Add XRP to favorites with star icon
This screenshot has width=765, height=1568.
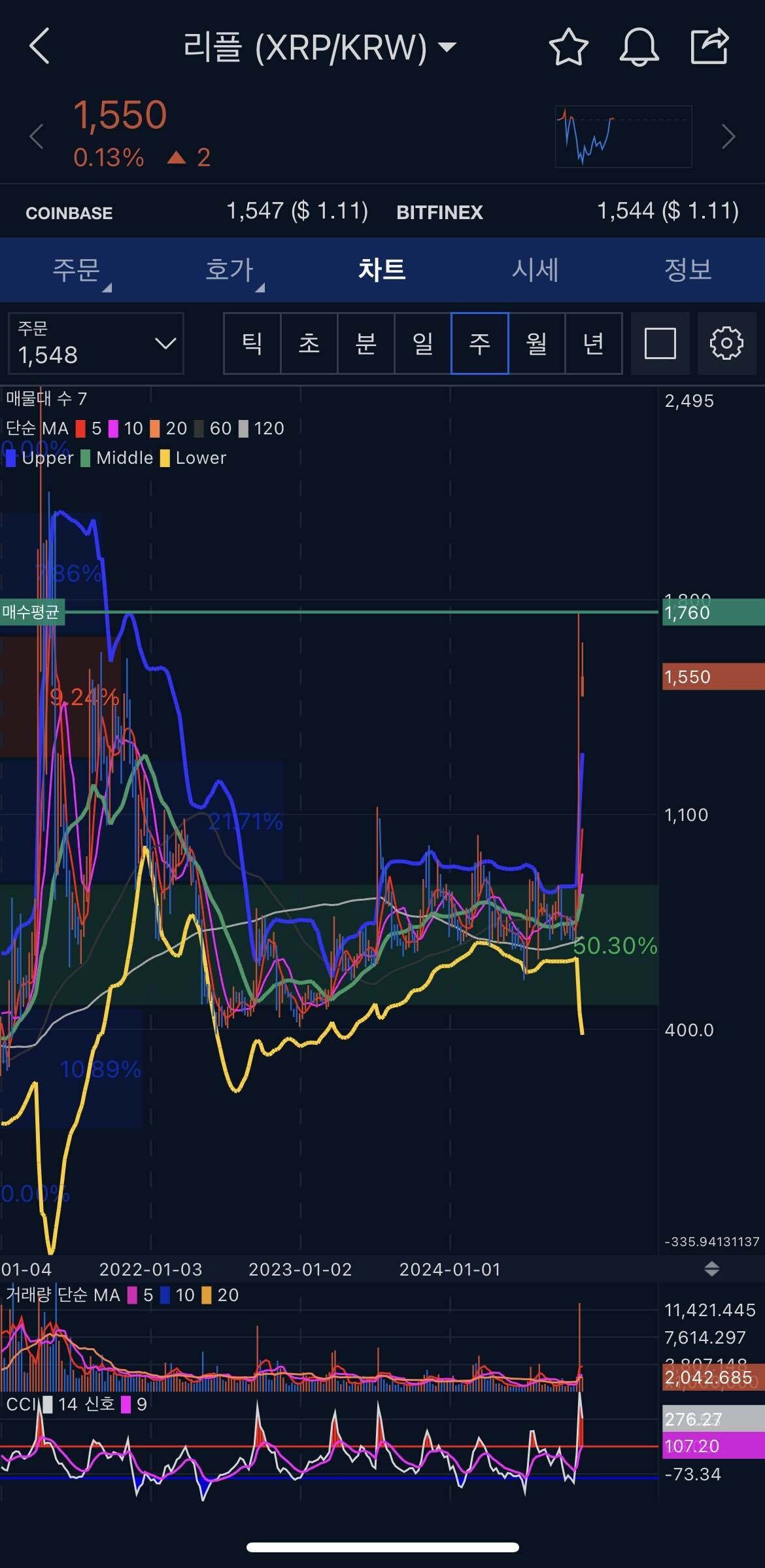click(568, 47)
